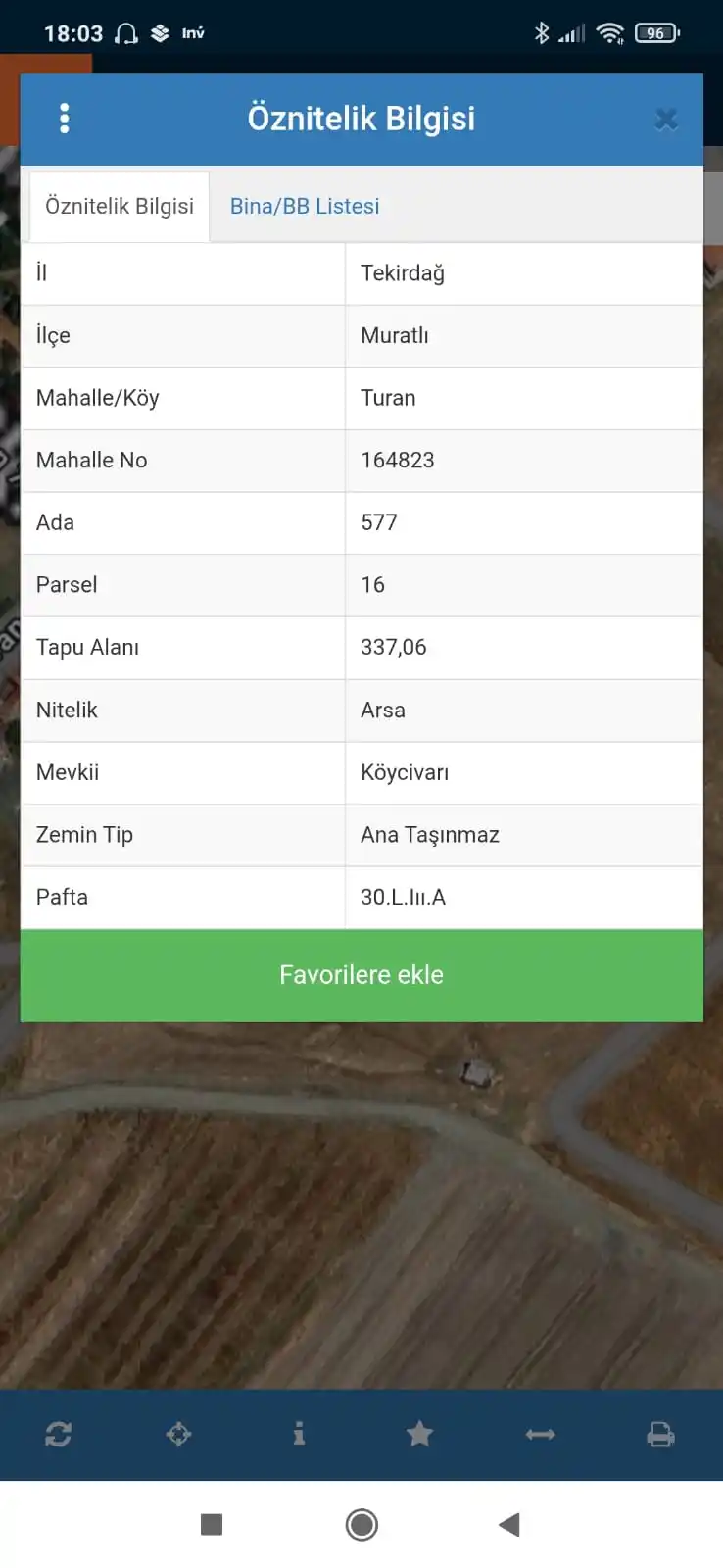This screenshot has width=723, height=1568.
Task: Select the Tapu Alanı value 337,06
Action: (x=394, y=647)
